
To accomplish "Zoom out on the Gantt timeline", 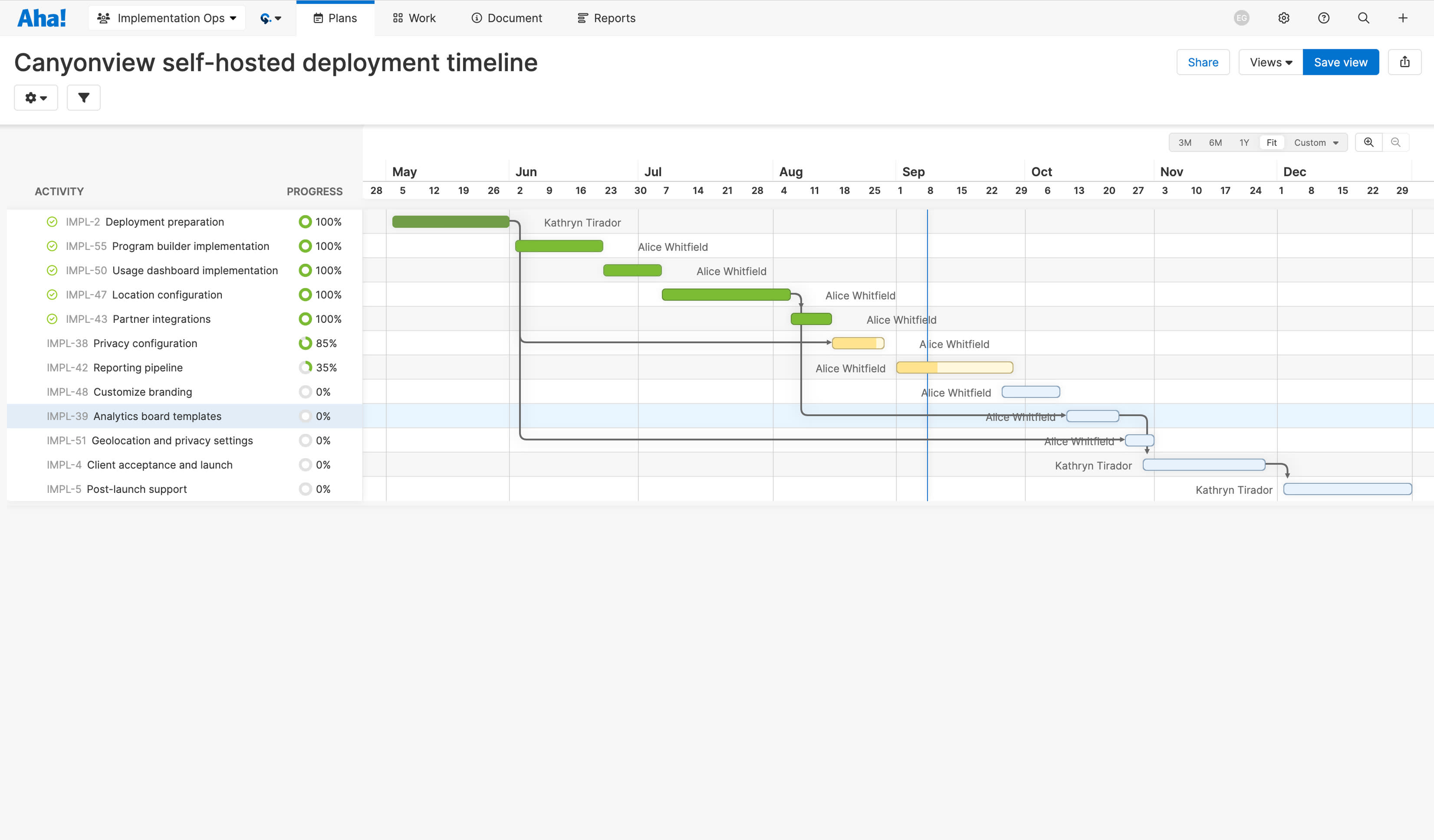I will coord(1395,142).
